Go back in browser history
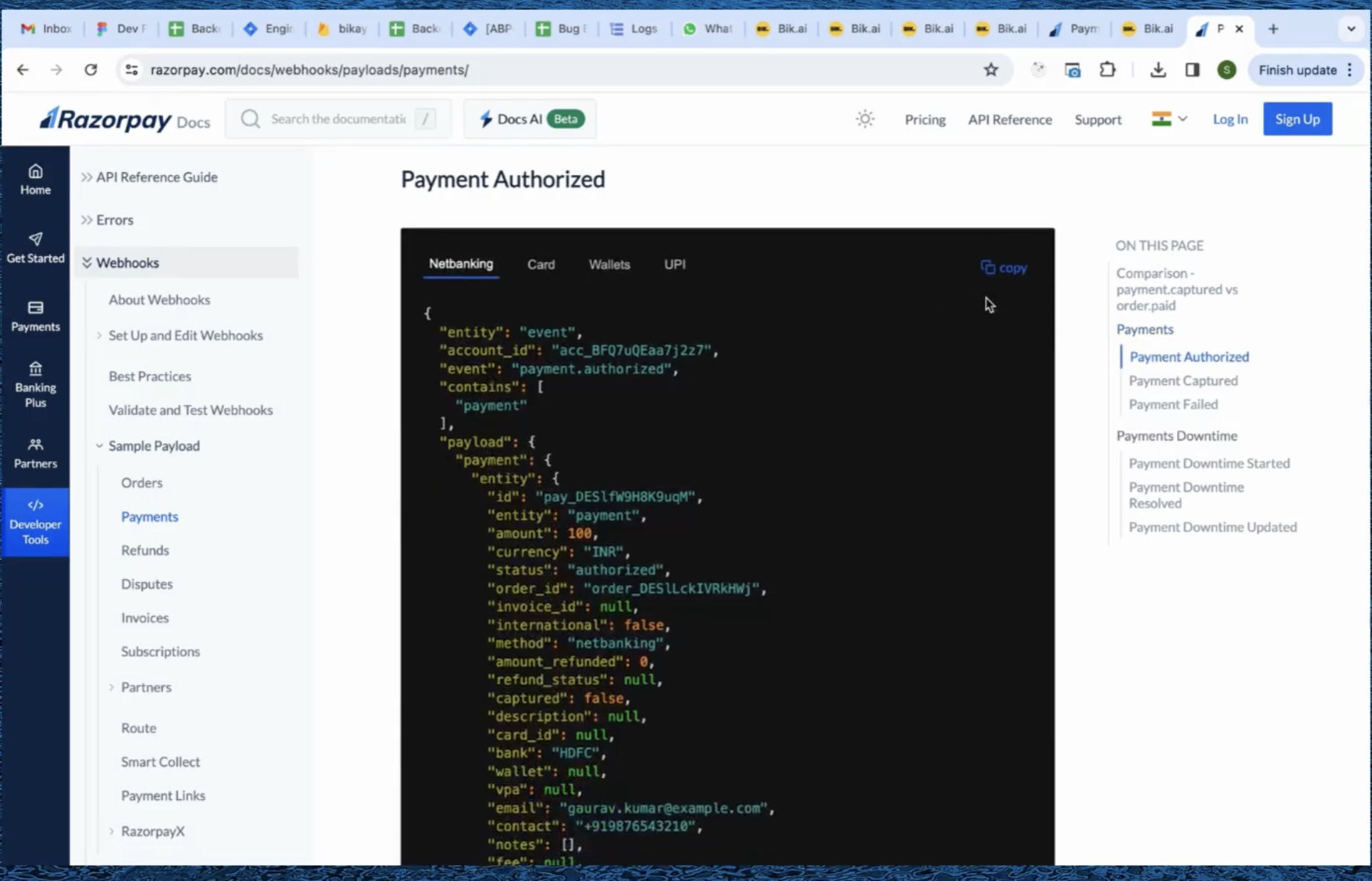This screenshot has height=881, width=1372. click(x=23, y=70)
